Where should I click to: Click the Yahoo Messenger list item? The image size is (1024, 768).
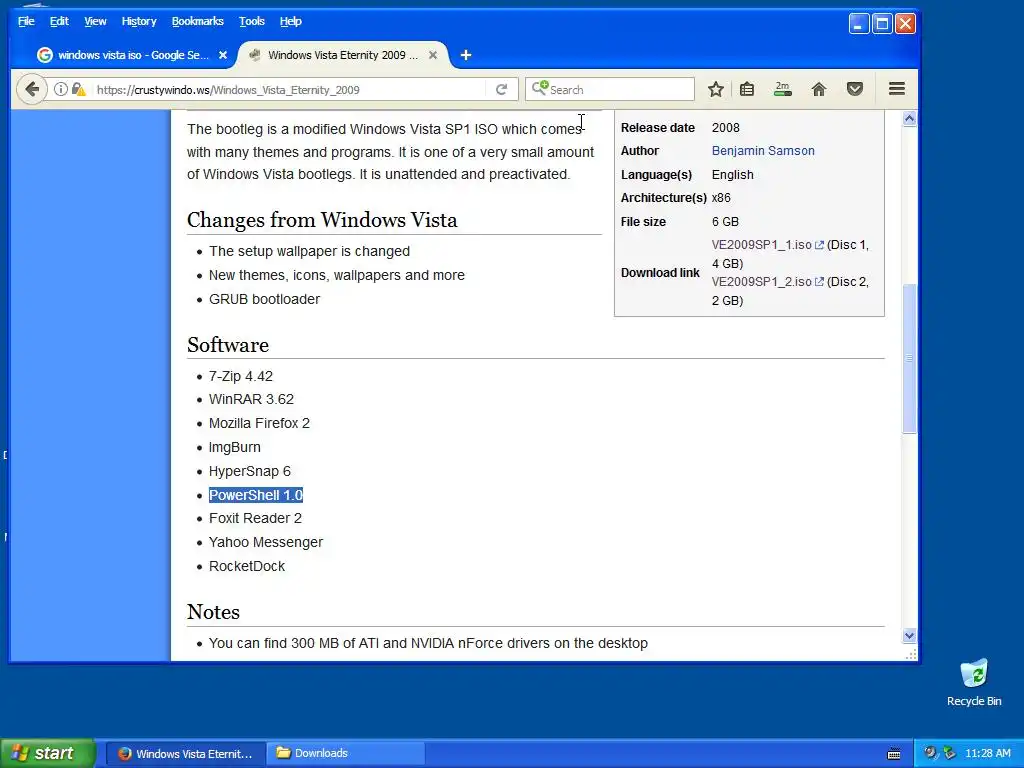[x=266, y=543]
